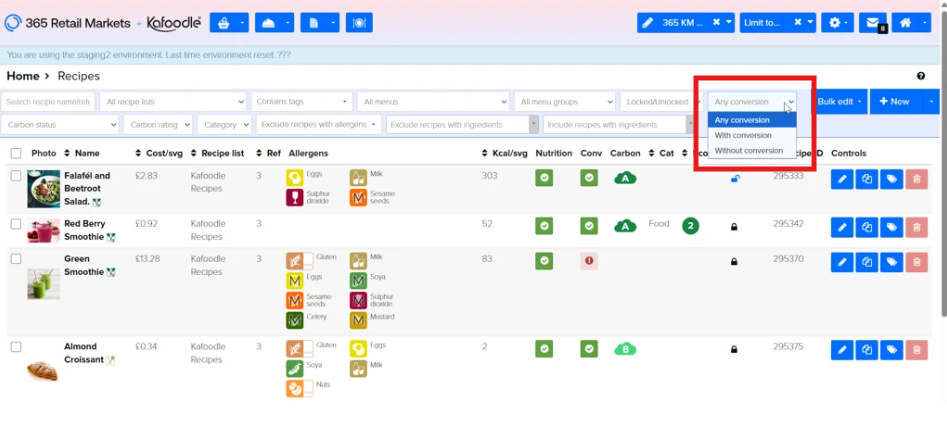Expand the Carbon rating filter dropdown
The width and height of the screenshot is (947, 430).
click(x=158, y=125)
